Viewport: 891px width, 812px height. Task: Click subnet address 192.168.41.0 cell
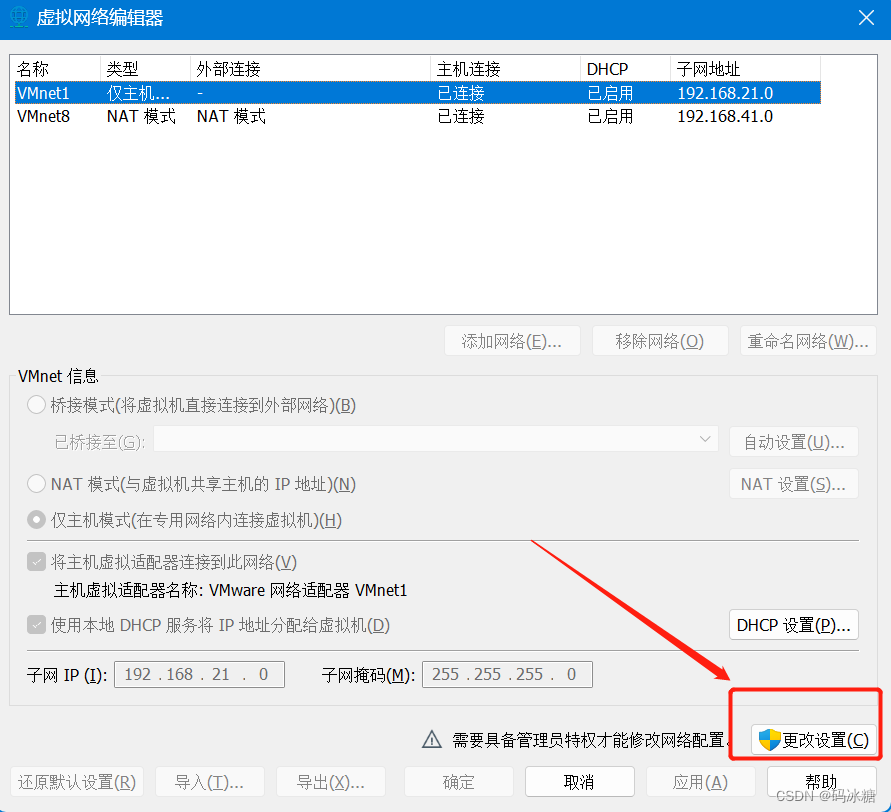(x=725, y=116)
